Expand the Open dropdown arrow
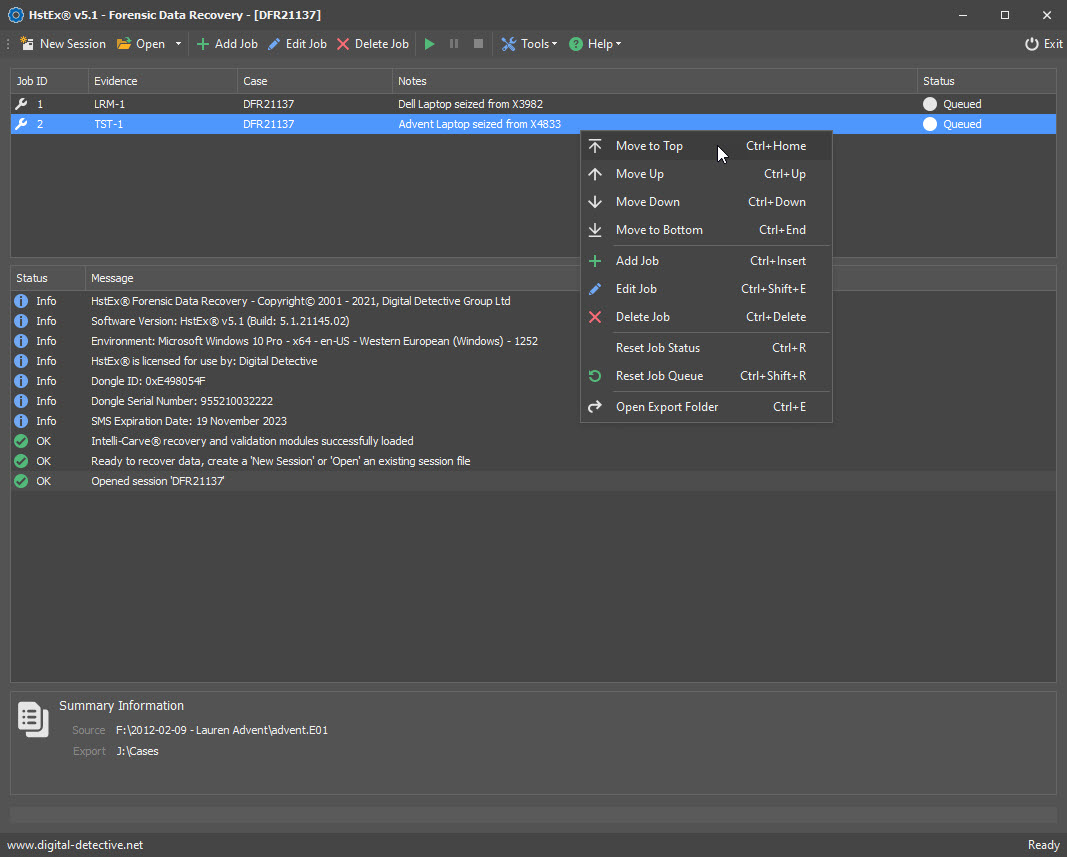The height and width of the screenshot is (857, 1067). coord(178,44)
